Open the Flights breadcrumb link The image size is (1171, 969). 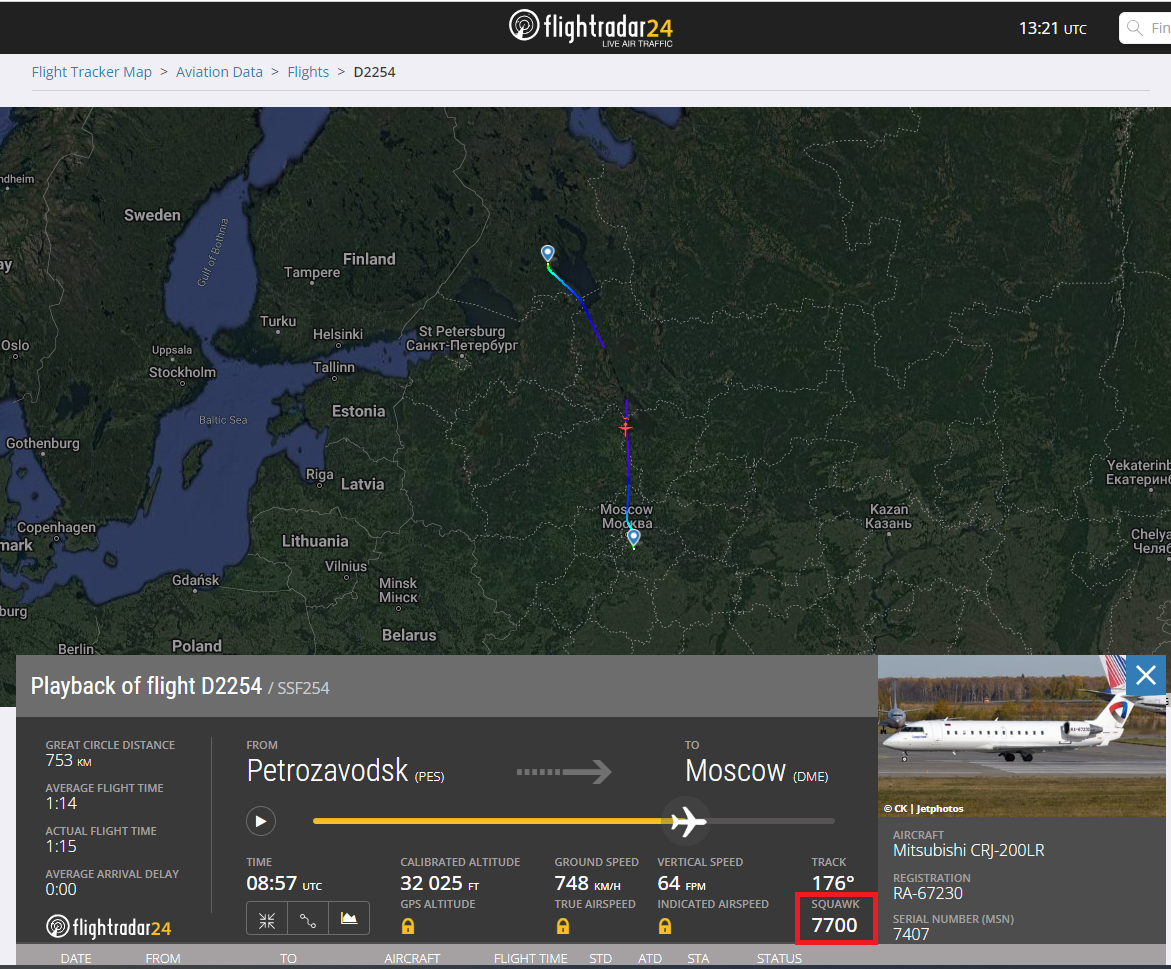308,72
